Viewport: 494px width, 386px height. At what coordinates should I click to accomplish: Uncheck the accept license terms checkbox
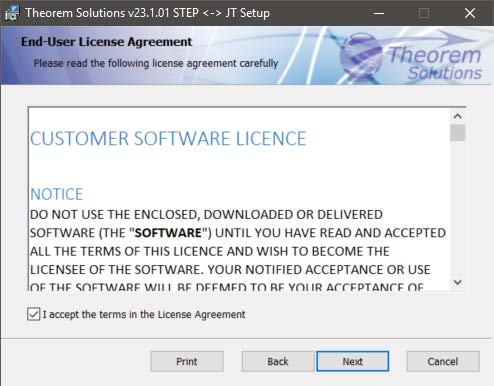click(34, 314)
